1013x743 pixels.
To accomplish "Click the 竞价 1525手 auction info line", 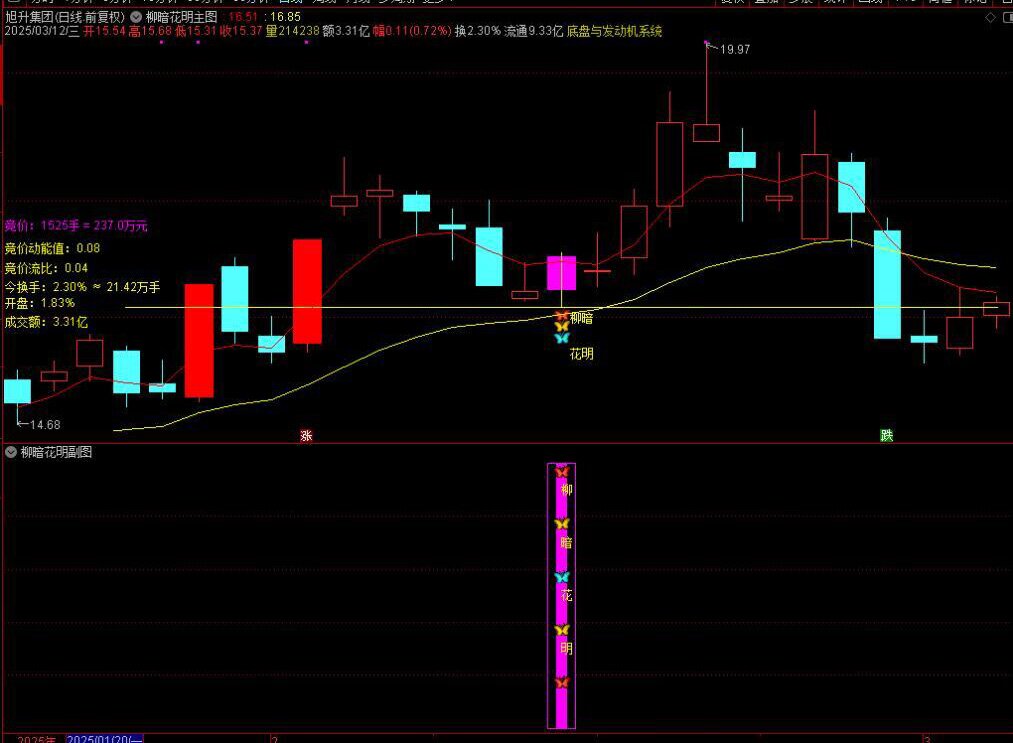I will click(x=76, y=226).
